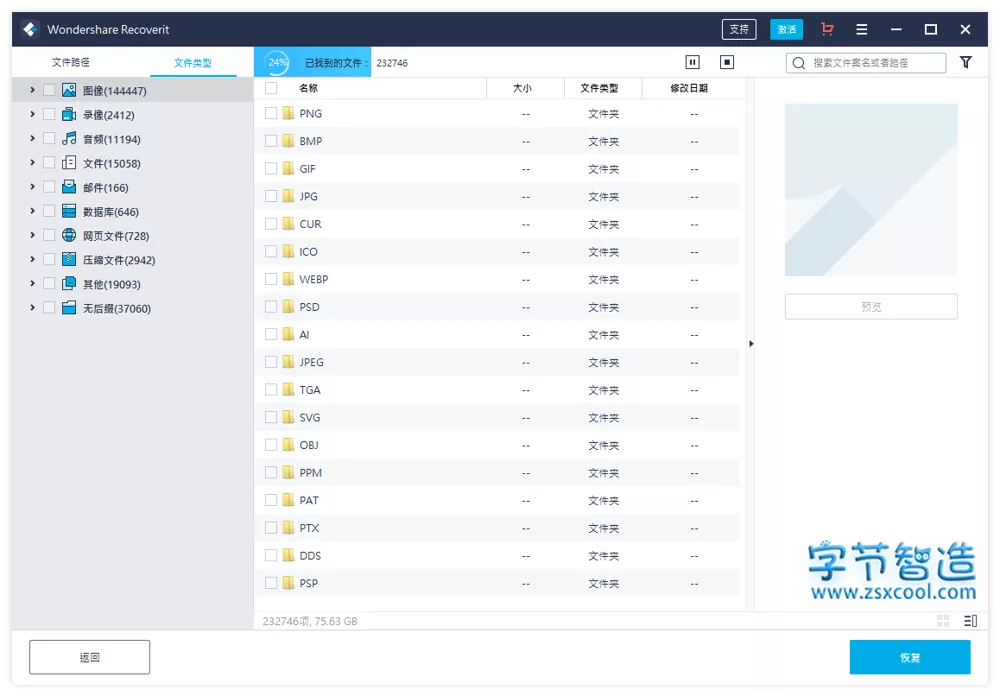Click the 网页文件 globe category icon
This screenshot has height=696, width=1000.
click(x=69, y=235)
